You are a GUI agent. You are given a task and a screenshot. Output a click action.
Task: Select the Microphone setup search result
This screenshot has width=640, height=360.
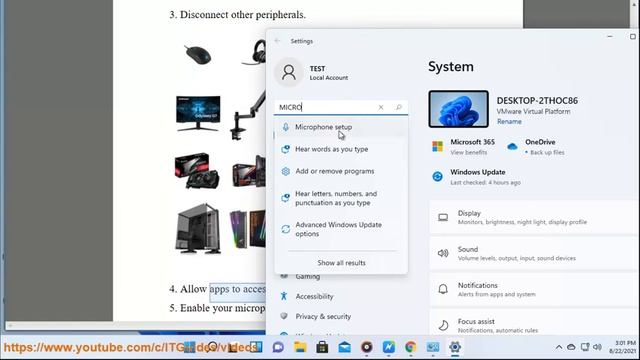click(341, 127)
